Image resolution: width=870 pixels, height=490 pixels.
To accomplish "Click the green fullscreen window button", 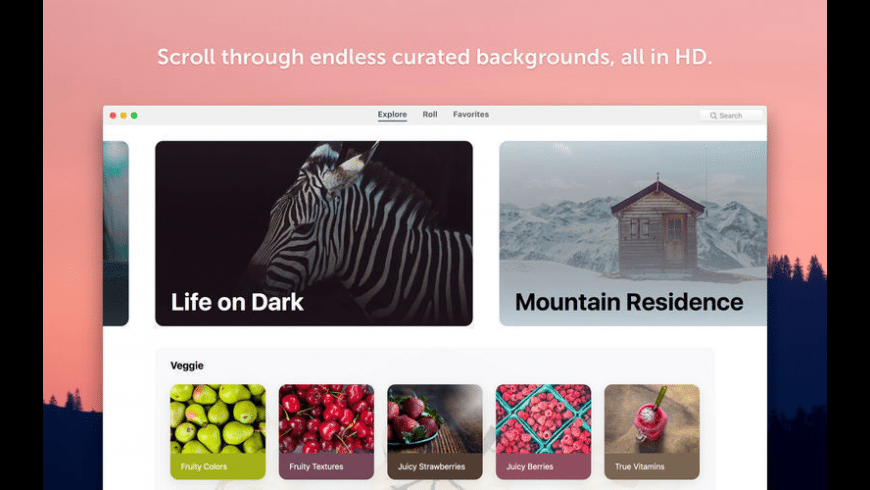I will (x=134, y=115).
